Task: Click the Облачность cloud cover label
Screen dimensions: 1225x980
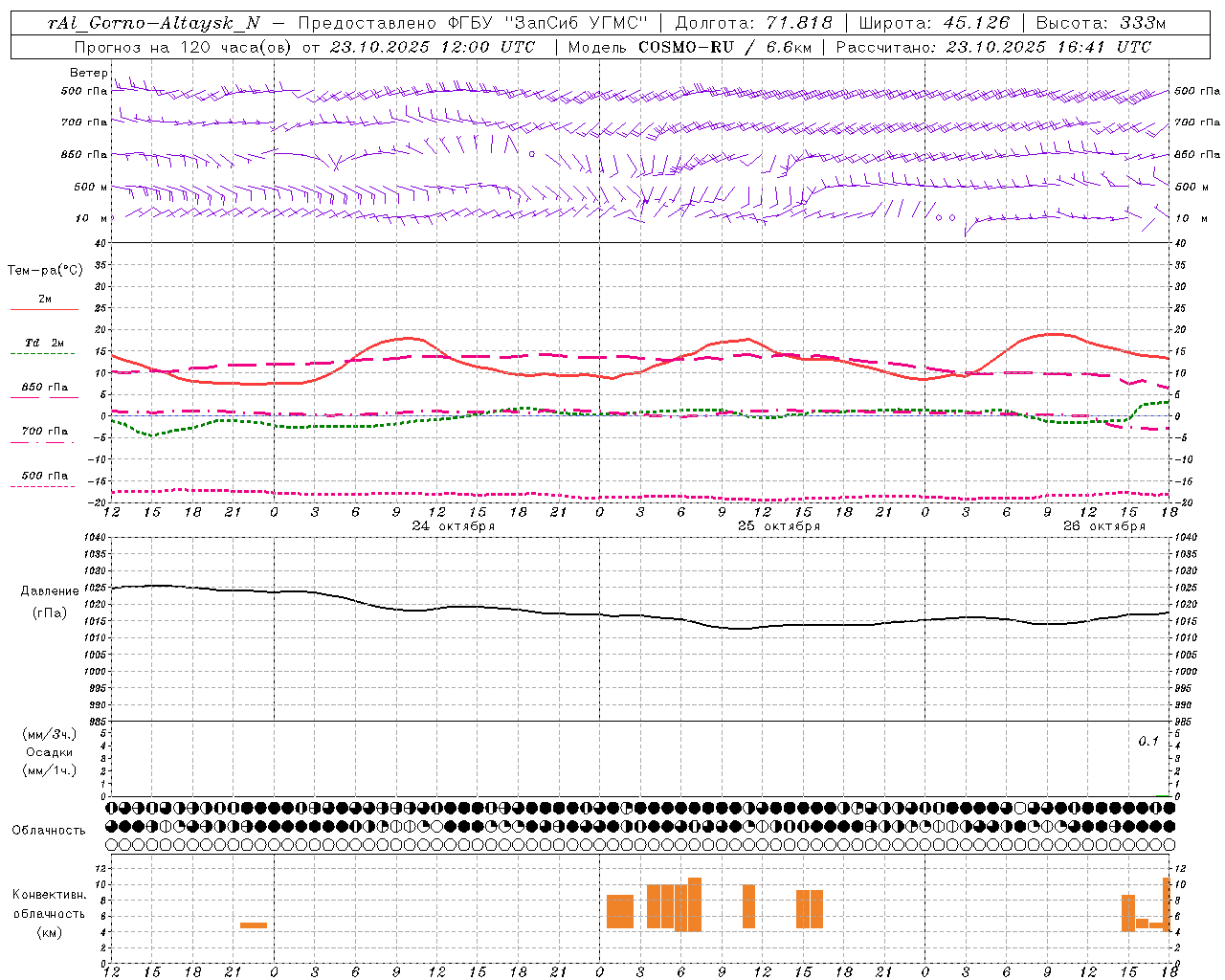Action: [49, 831]
